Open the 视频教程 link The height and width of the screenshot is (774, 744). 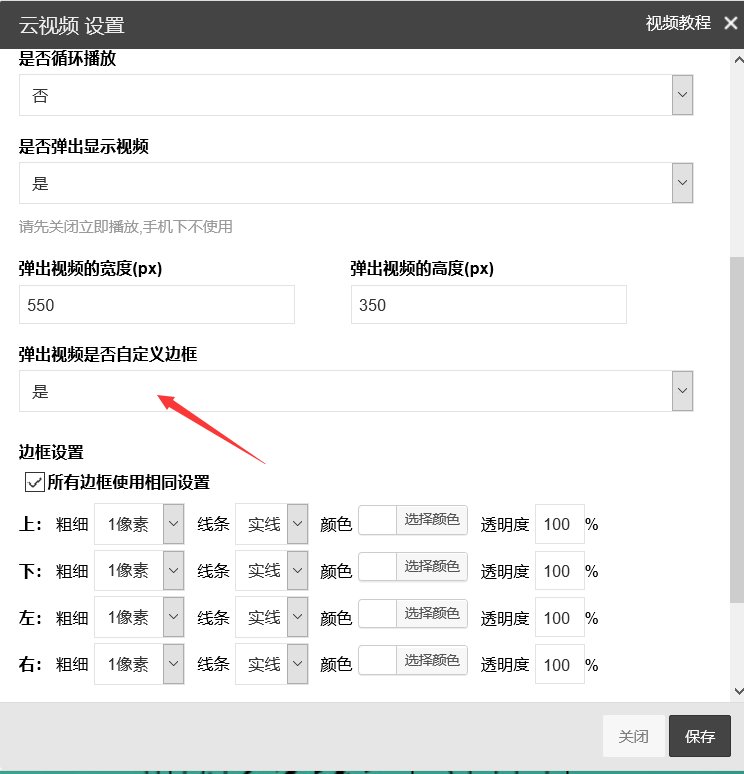pyautogui.click(x=678, y=23)
